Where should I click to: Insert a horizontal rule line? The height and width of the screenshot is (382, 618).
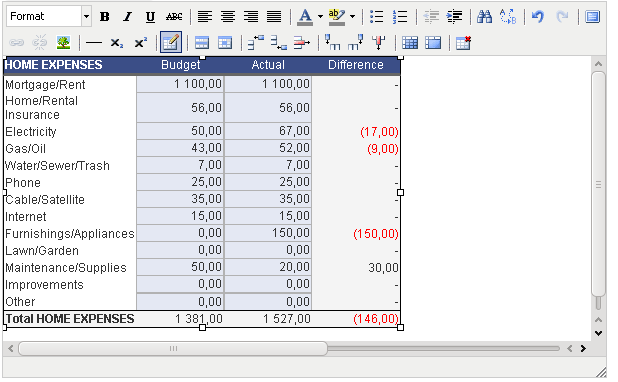pyautogui.click(x=94, y=43)
